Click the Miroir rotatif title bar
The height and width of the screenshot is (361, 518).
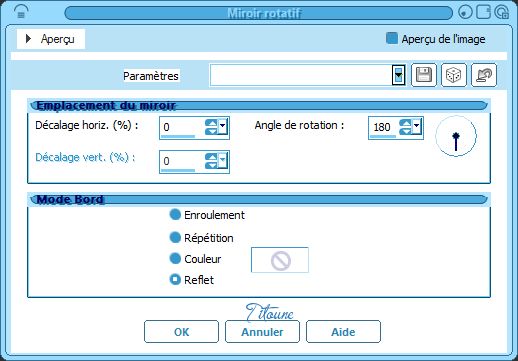258,13
